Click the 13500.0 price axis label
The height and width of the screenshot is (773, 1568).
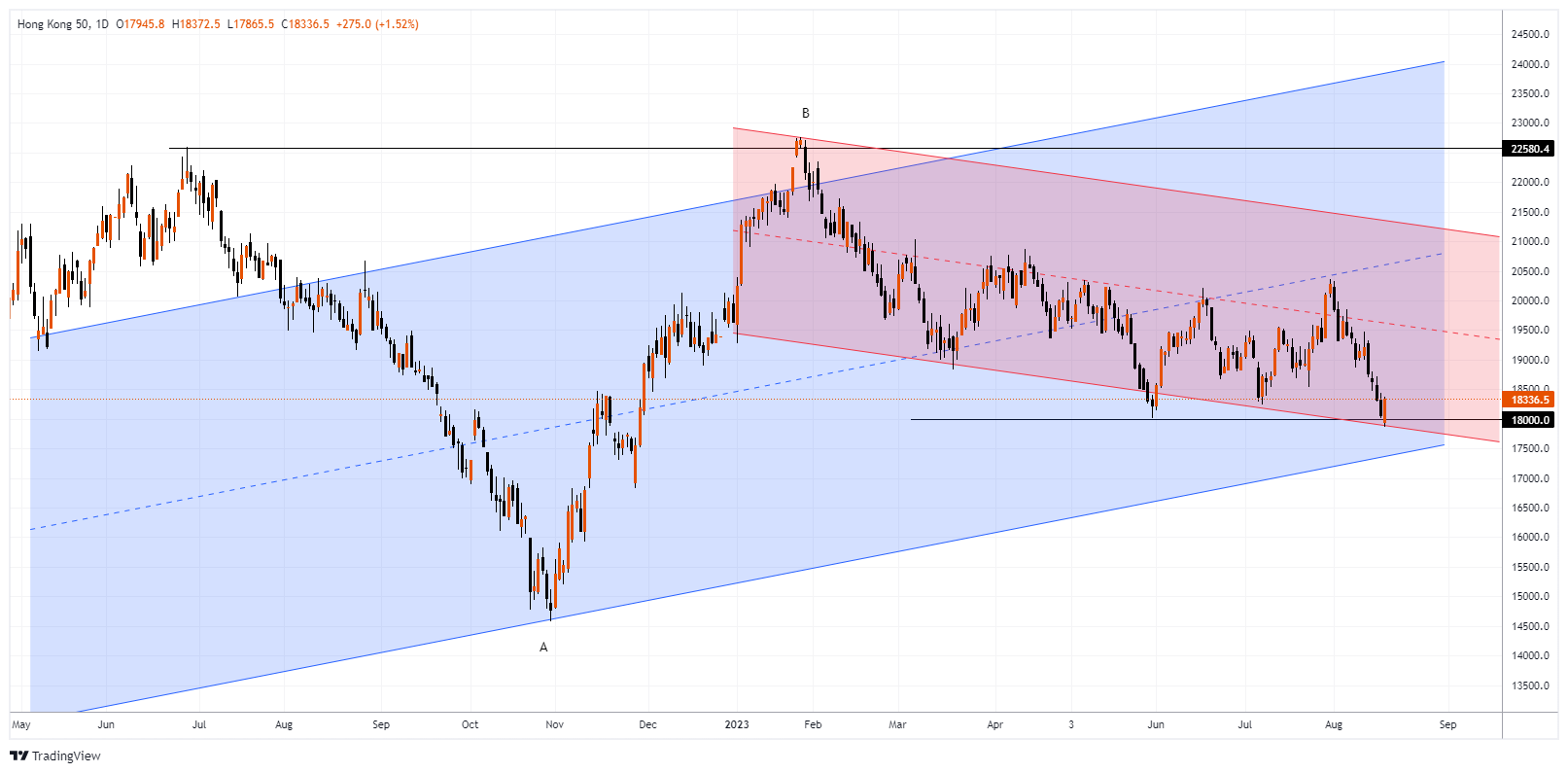(x=1530, y=685)
